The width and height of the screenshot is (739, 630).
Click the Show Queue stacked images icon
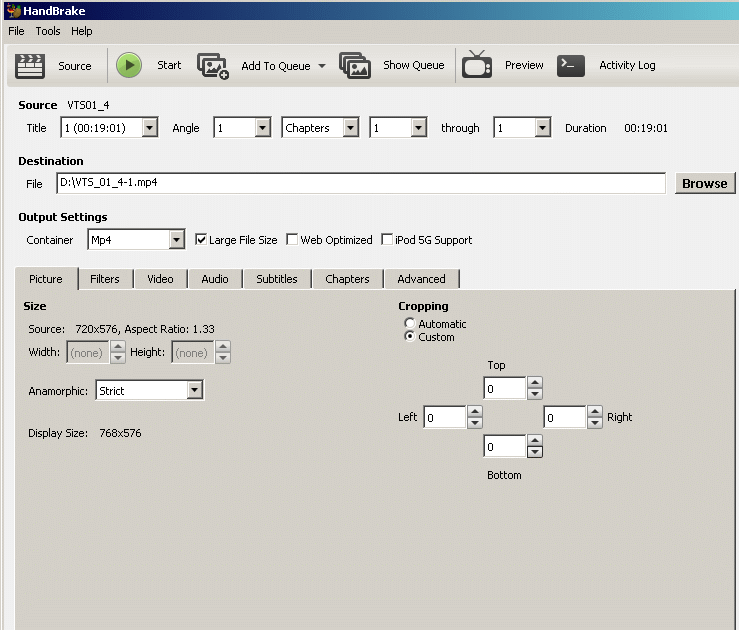coord(355,65)
